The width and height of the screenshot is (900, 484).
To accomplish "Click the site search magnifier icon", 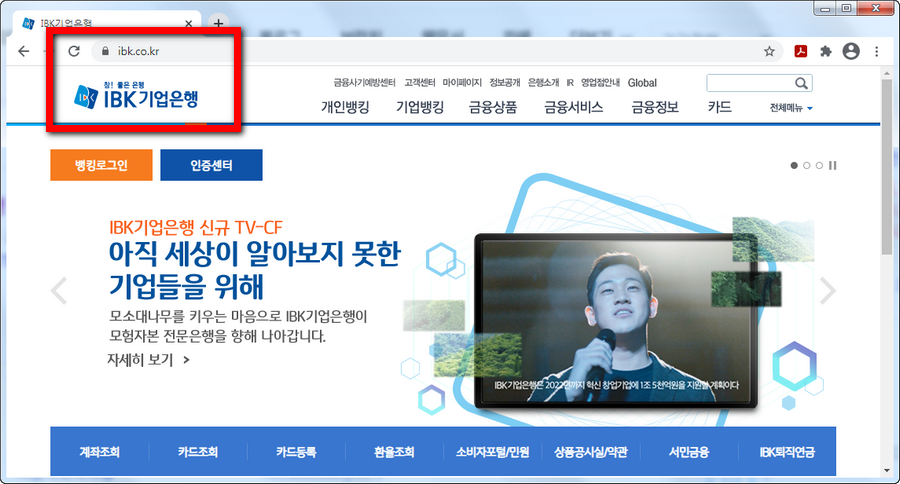I will pyautogui.click(x=801, y=83).
